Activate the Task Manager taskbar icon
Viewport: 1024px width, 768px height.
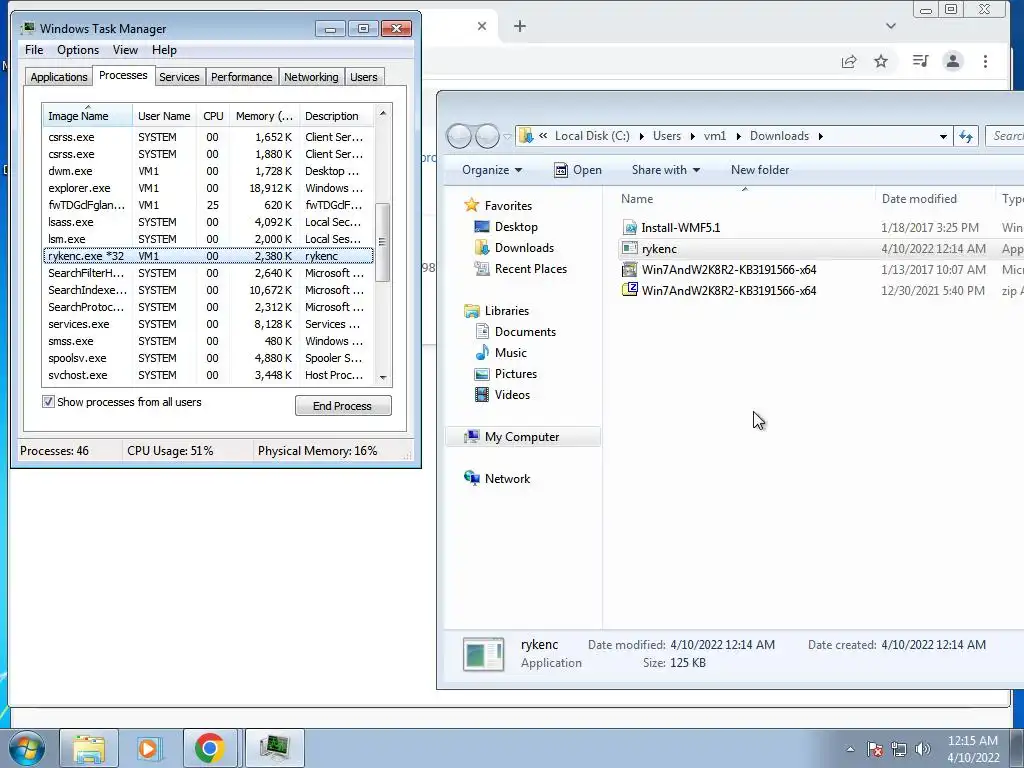click(x=274, y=748)
